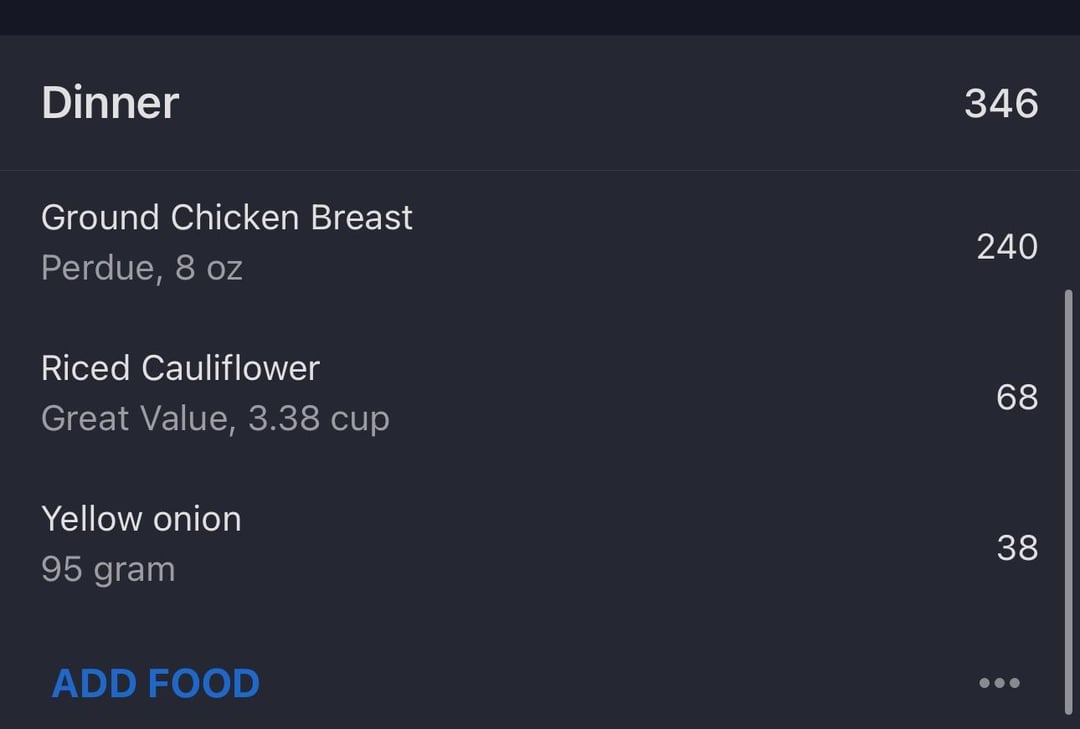Tap the 8 oz serving size text
The image size is (1080, 729).
[209, 268]
